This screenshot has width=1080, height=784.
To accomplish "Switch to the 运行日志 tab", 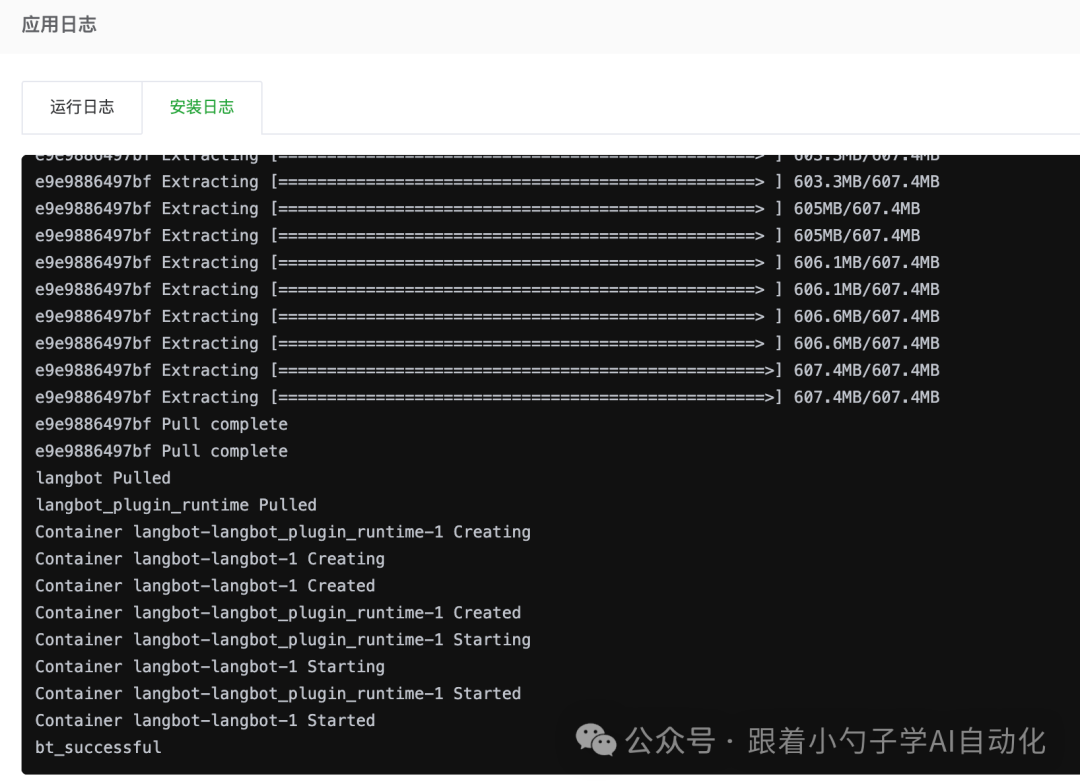I will pos(82,107).
